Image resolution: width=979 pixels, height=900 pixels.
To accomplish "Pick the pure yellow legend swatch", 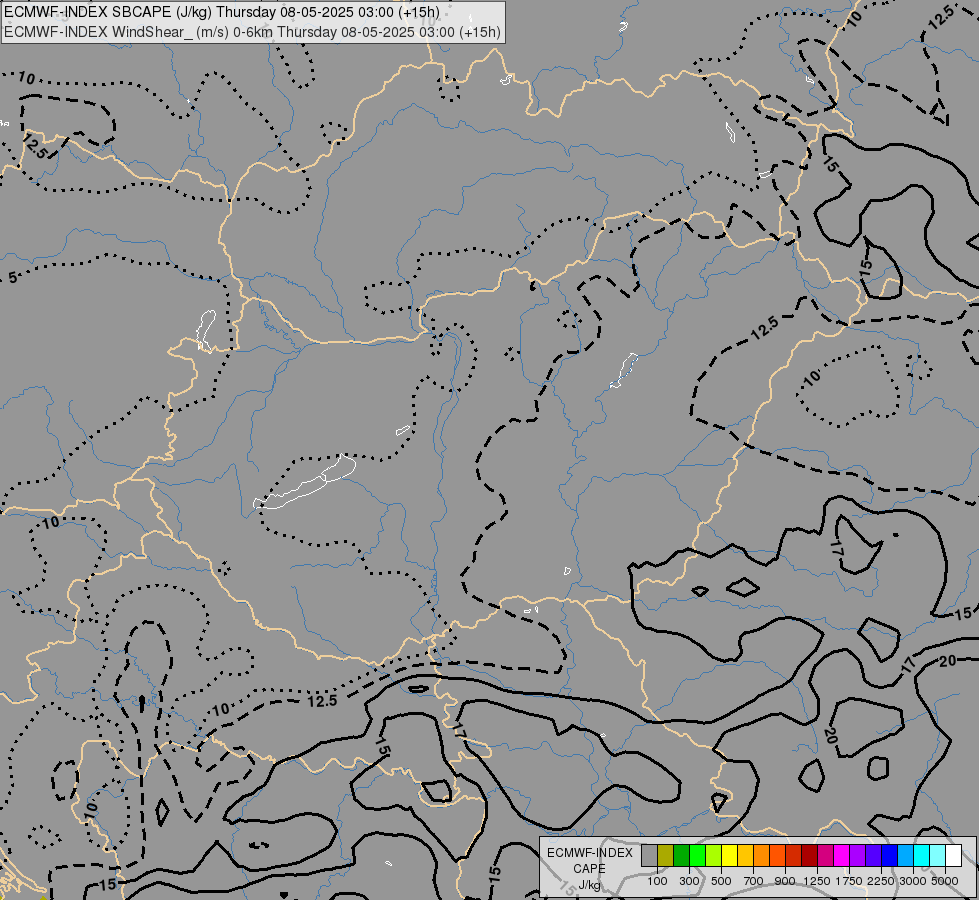I will point(730,856).
